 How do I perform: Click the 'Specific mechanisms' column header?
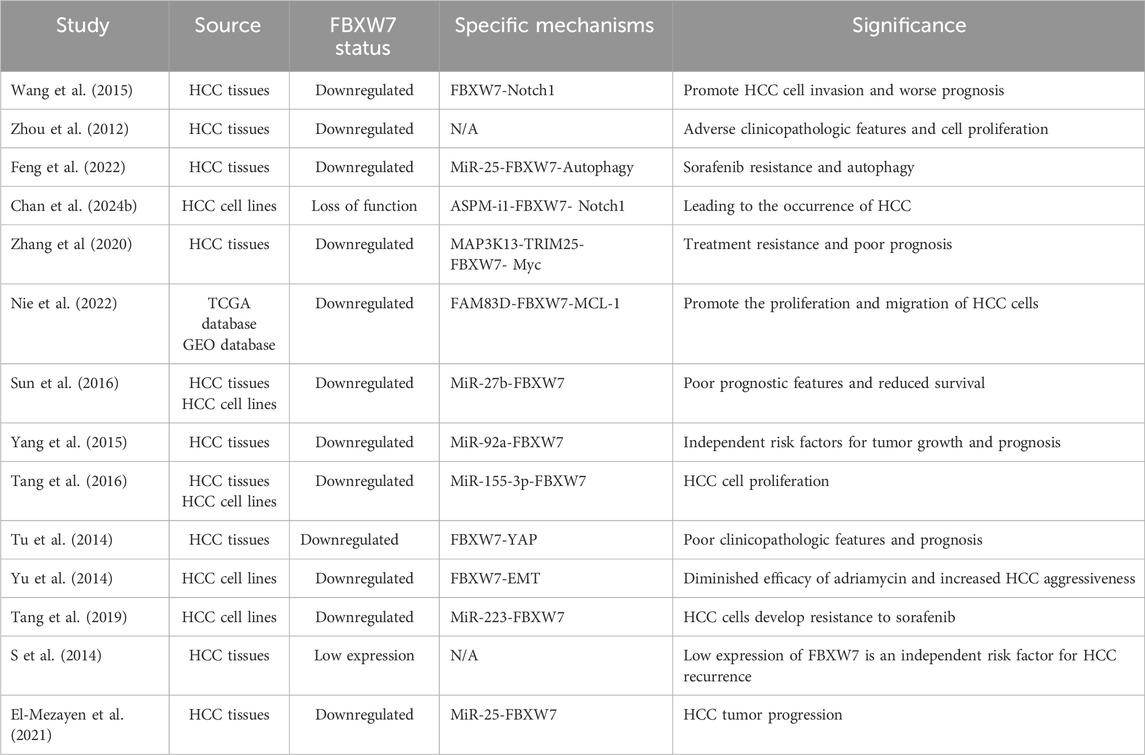pos(554,26)
